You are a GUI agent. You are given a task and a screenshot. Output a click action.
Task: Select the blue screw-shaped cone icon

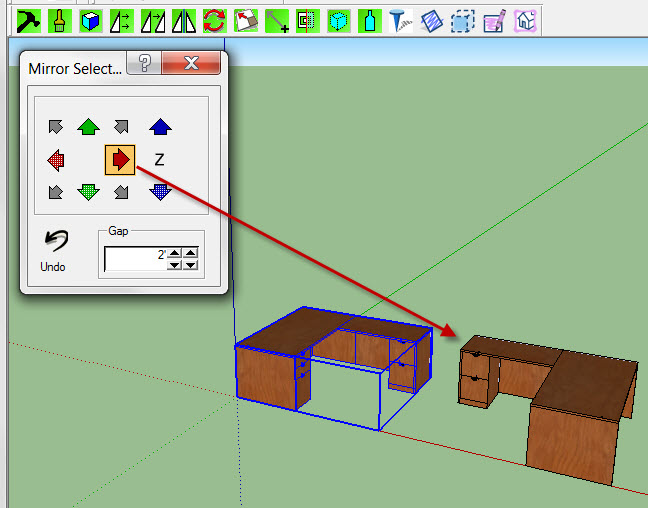400,19
